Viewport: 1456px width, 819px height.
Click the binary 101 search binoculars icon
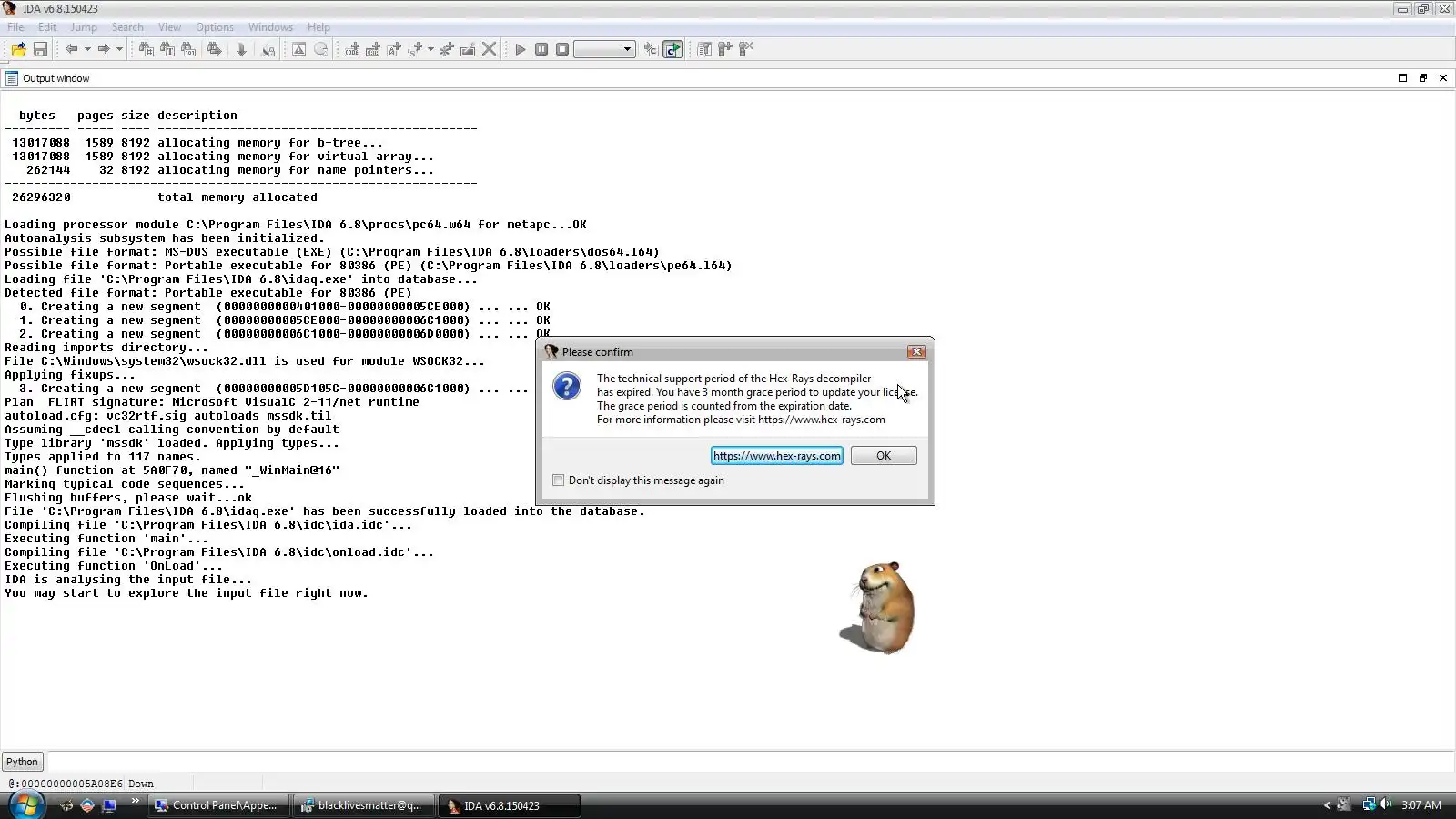(x=188, y=49)
